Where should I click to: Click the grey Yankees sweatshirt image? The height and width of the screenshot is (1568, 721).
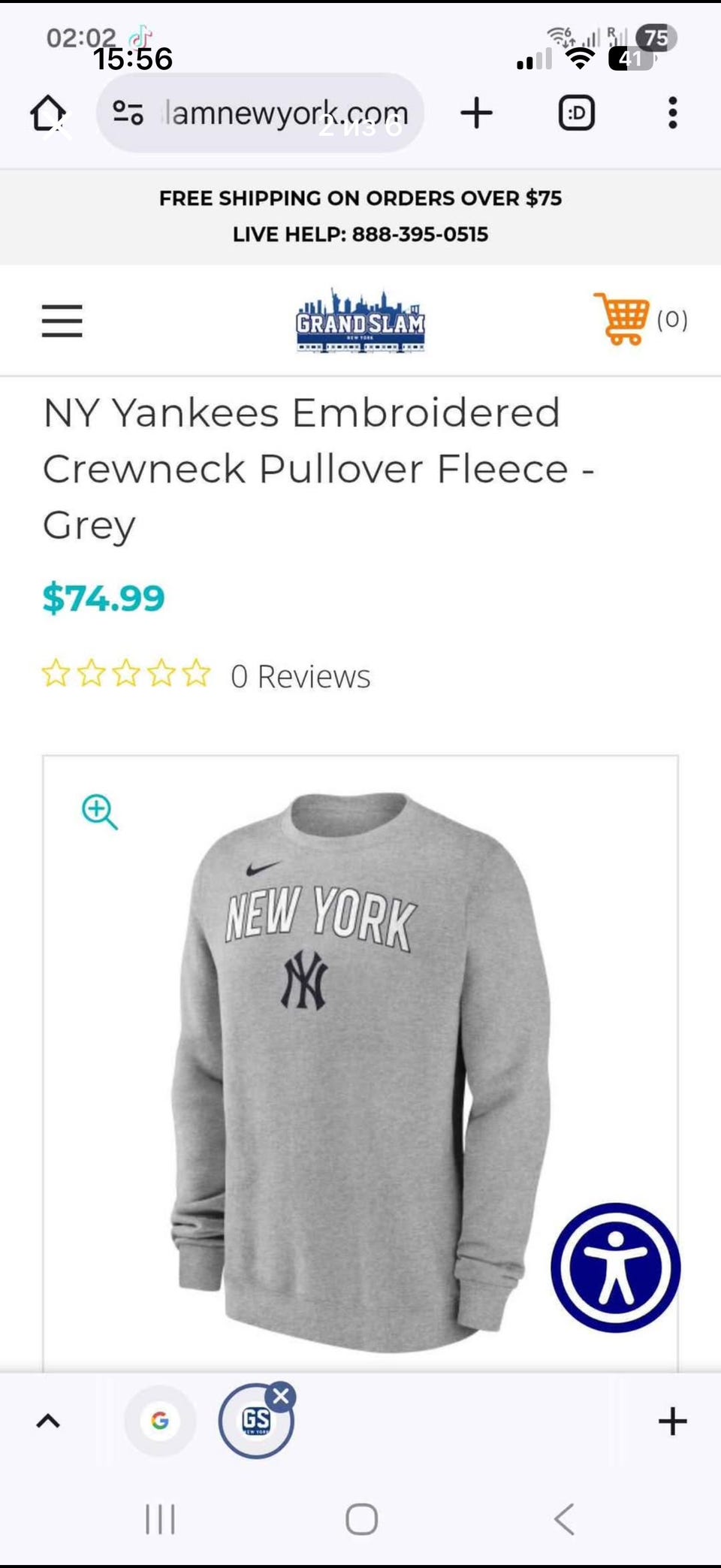coord(360,1071)
